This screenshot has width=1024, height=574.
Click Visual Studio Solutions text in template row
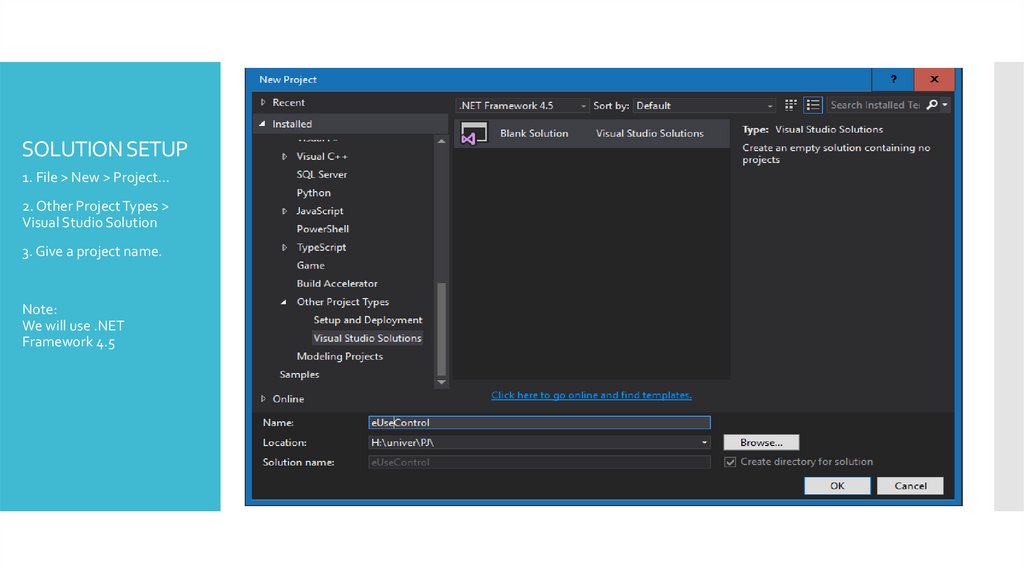coord(650,133)
